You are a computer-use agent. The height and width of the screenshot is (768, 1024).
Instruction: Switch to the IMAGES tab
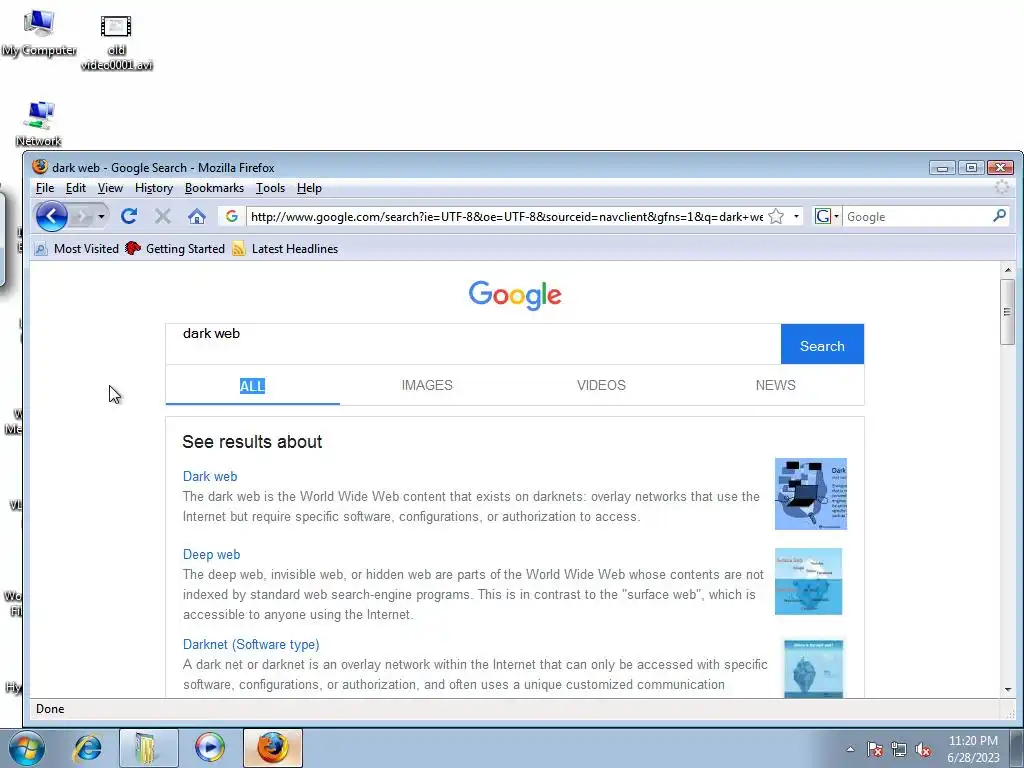pos(427,385)
